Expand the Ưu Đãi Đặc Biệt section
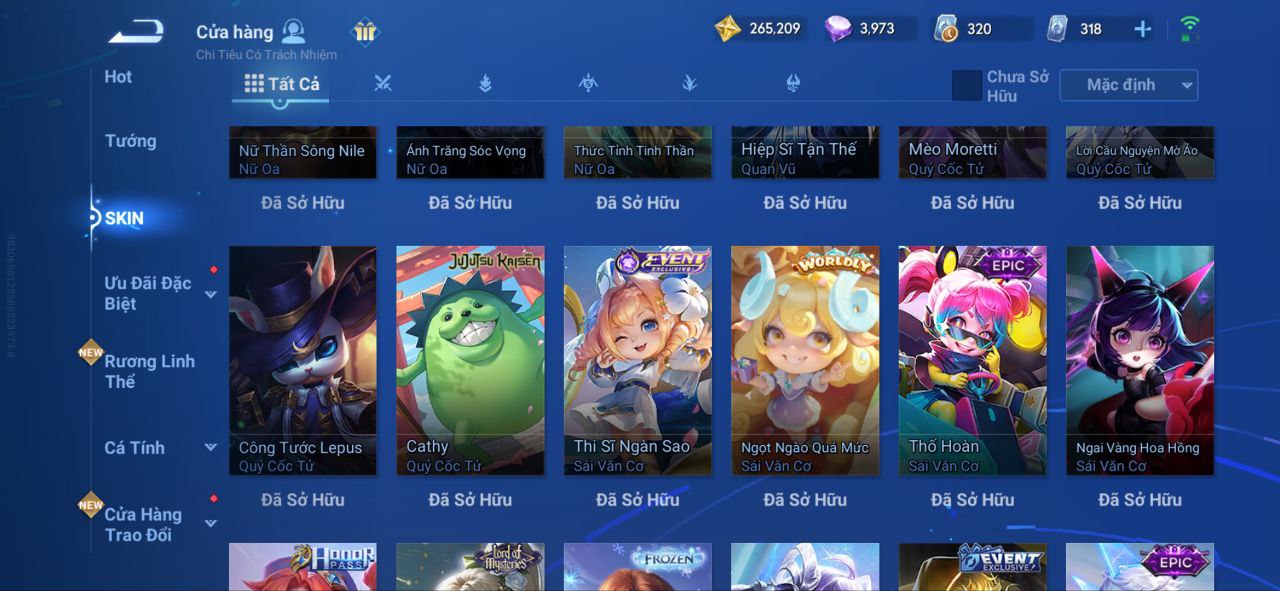Screen dimensions: 1280x591 [x=211, y=294]
